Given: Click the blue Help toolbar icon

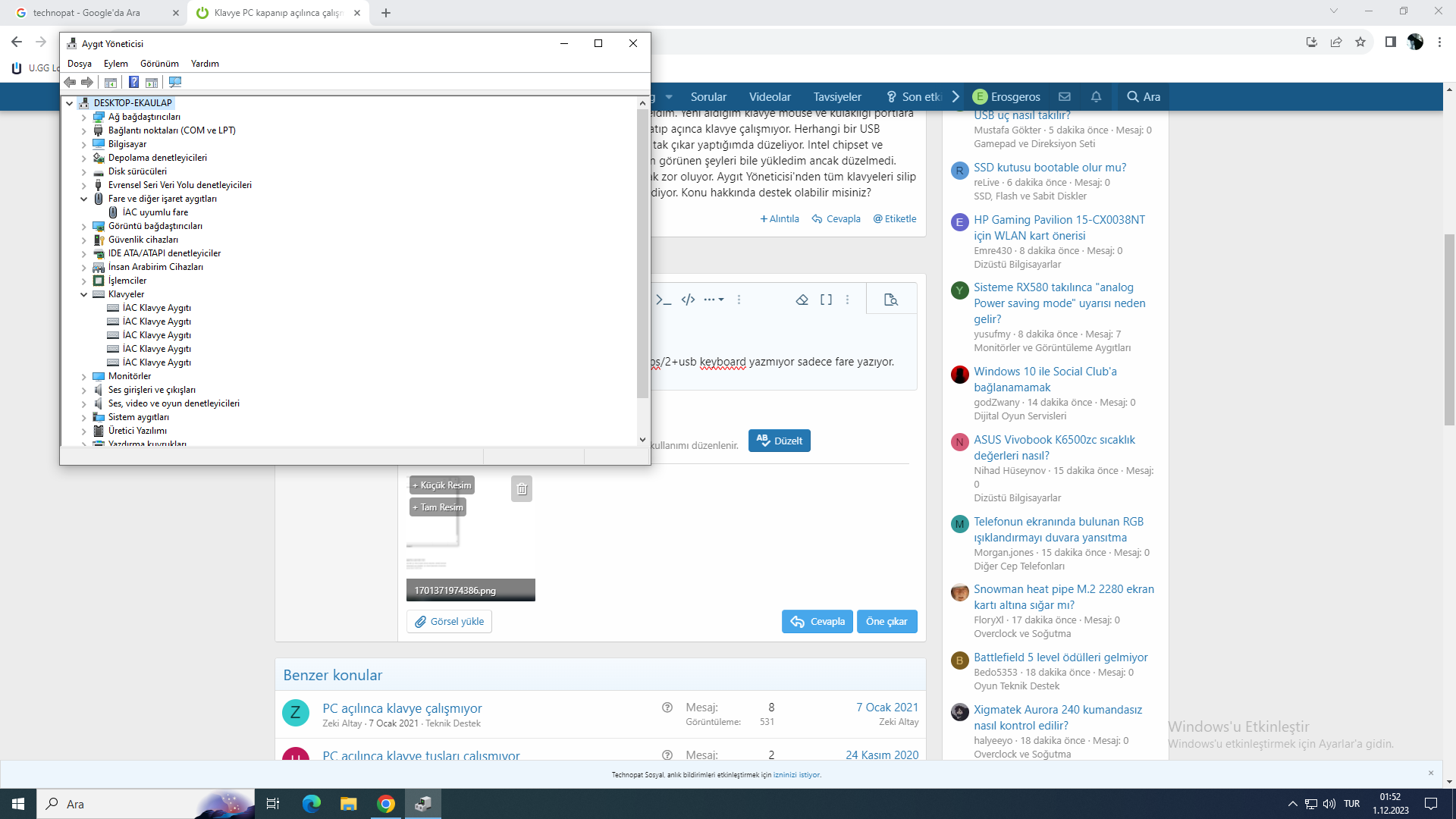Looking at the screenshot, I should (x=133, y=82).
